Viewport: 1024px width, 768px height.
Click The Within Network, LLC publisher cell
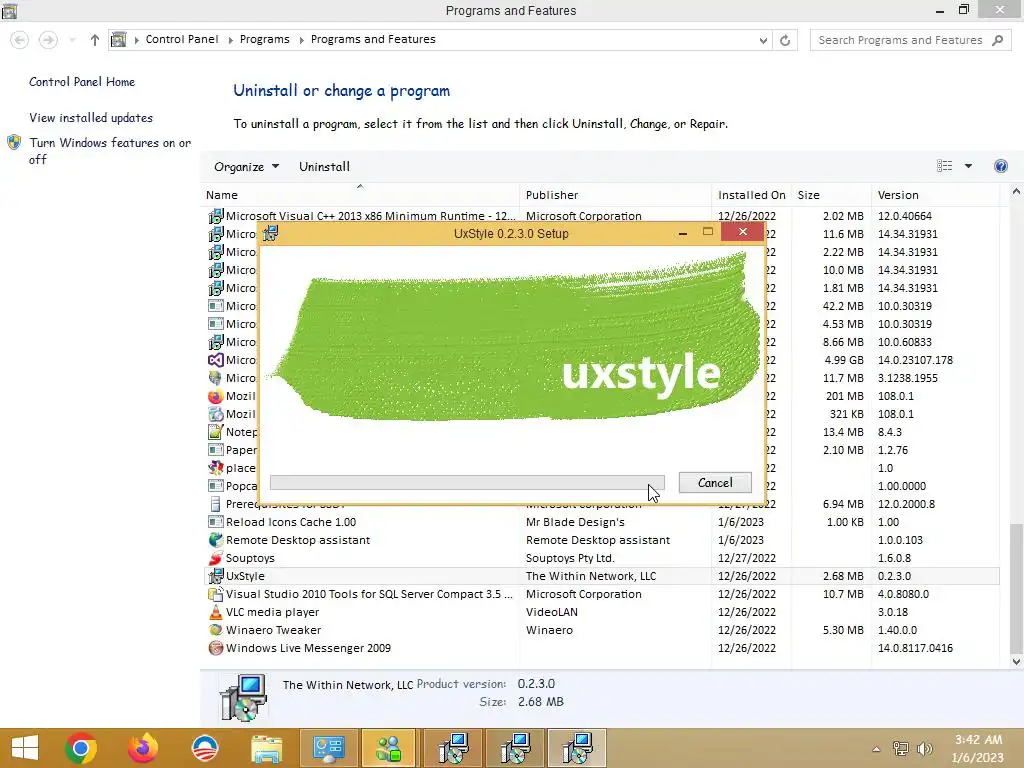click(x=591, y=576)
